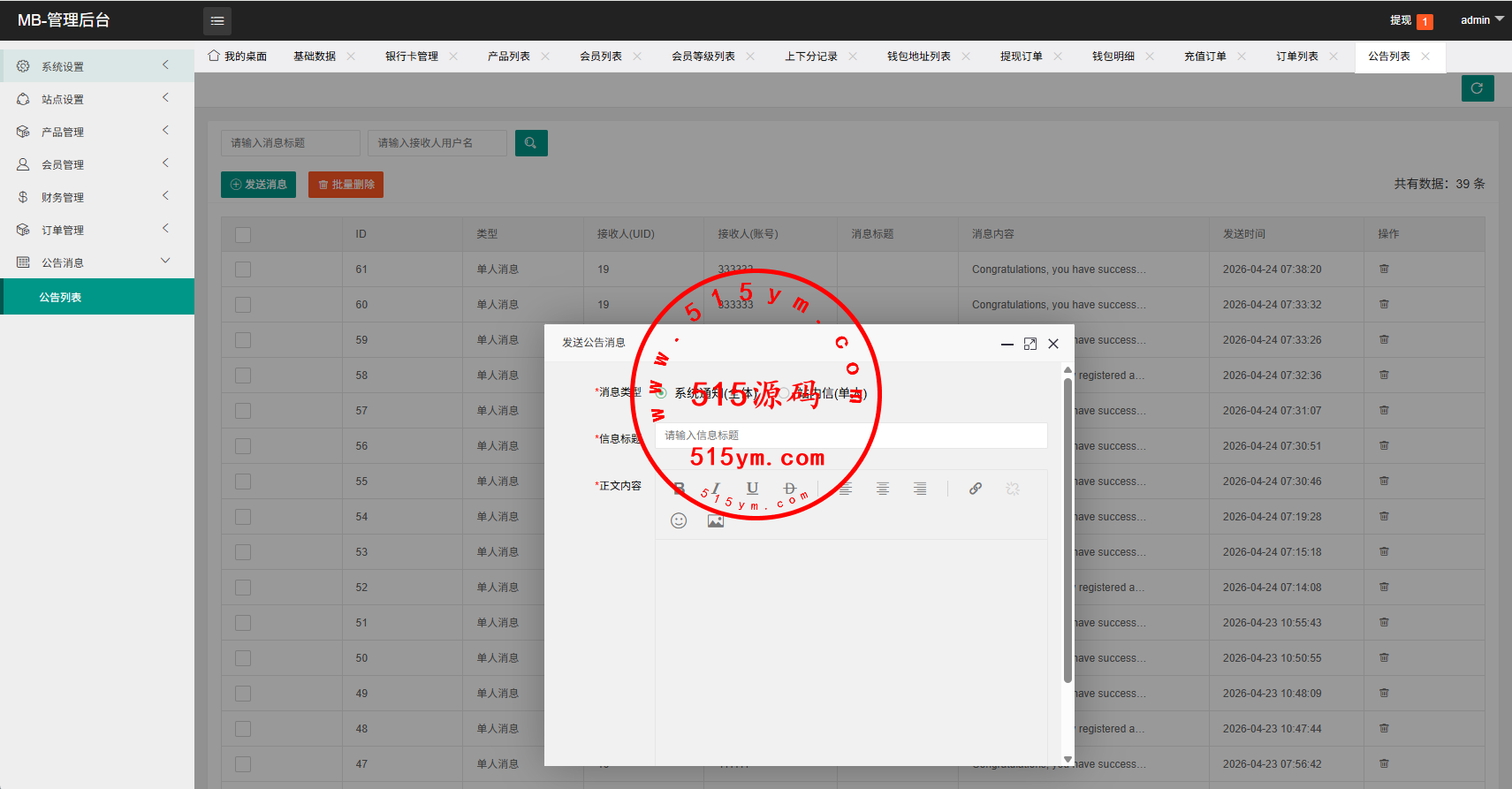Click the insert image icon in editor
Image resolution: width=1512 pixels, height=789 pixels.
pyautogui.click(x=716, y=520)
